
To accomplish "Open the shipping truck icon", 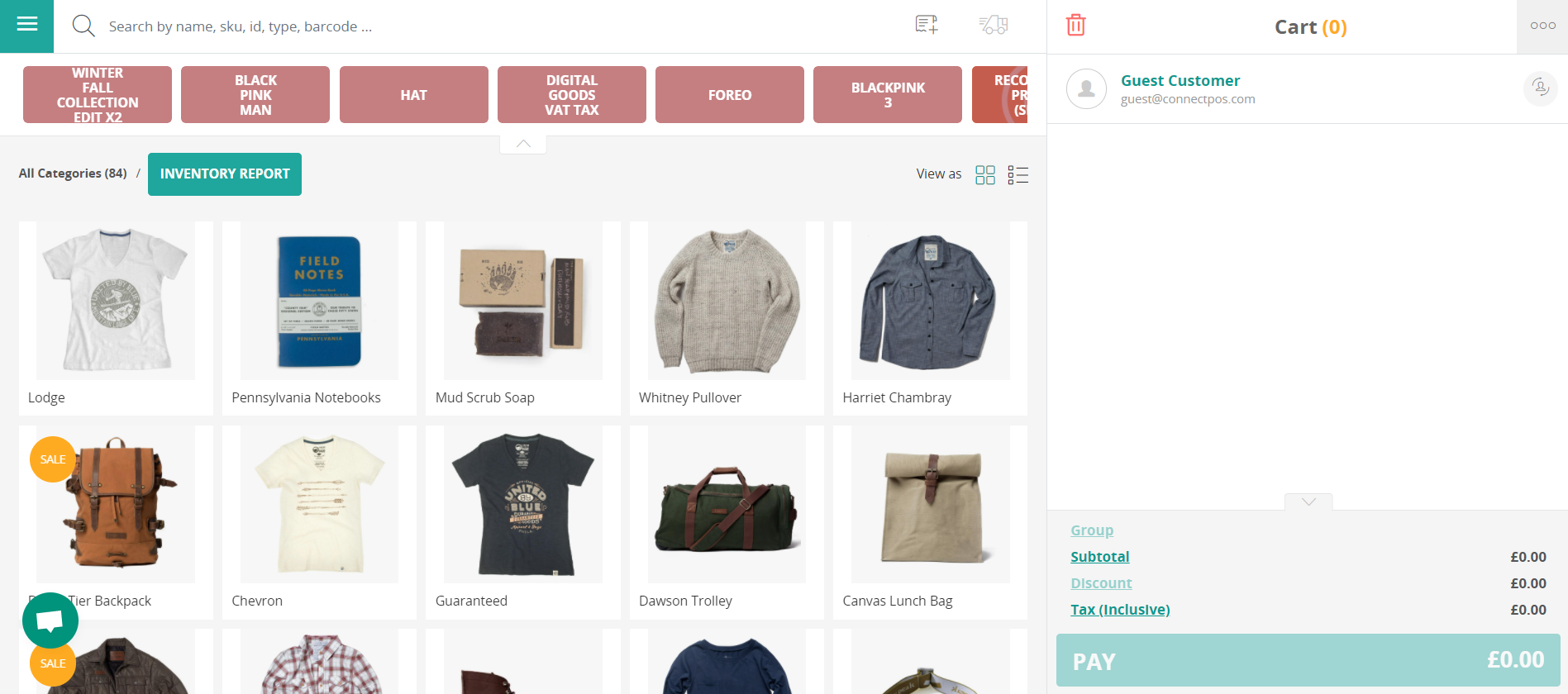I will [x=994, y=25].
